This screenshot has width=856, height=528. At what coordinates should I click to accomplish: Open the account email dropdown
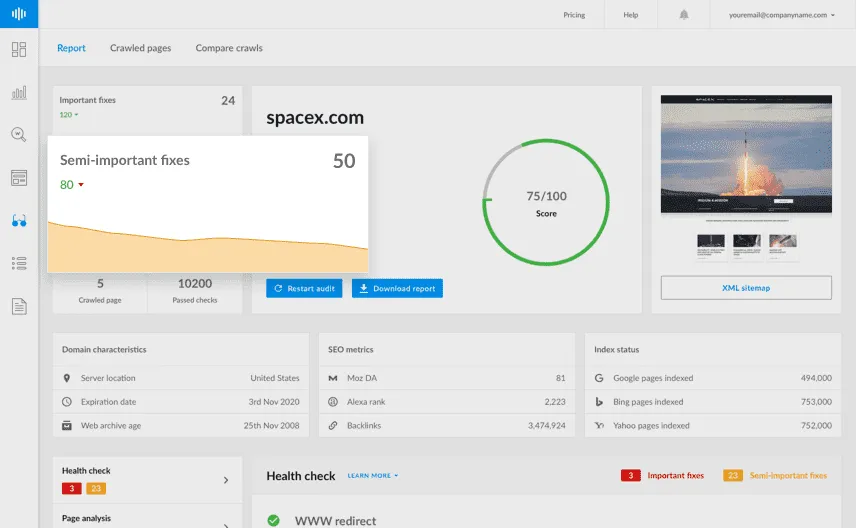click(782, 15)
